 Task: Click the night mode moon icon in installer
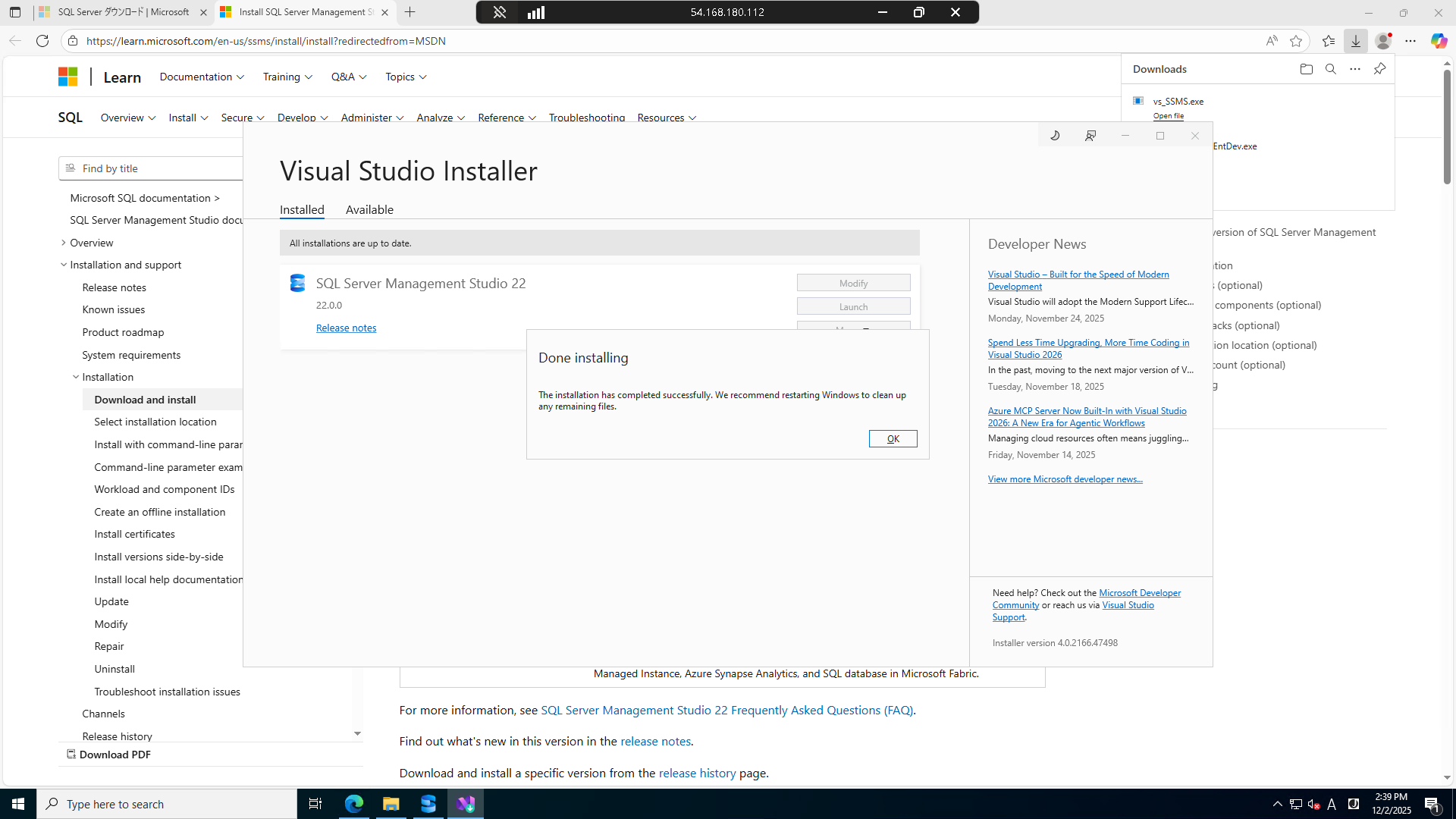click(x=1055, y=136)
